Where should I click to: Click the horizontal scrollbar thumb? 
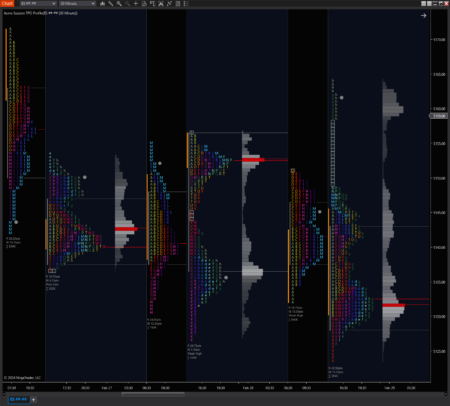coord(153,394)
